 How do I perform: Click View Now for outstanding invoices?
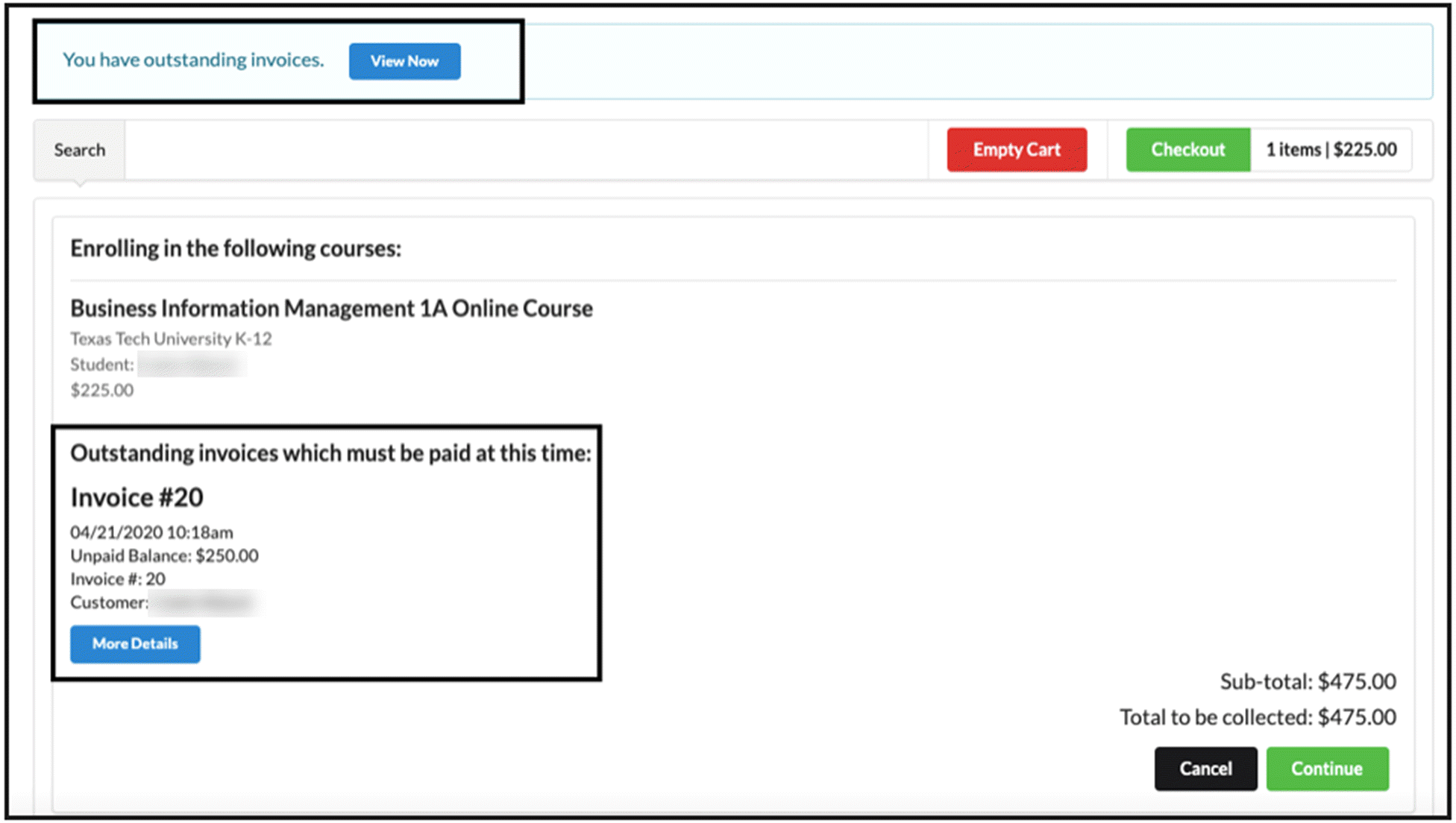(x=404, y=61)
